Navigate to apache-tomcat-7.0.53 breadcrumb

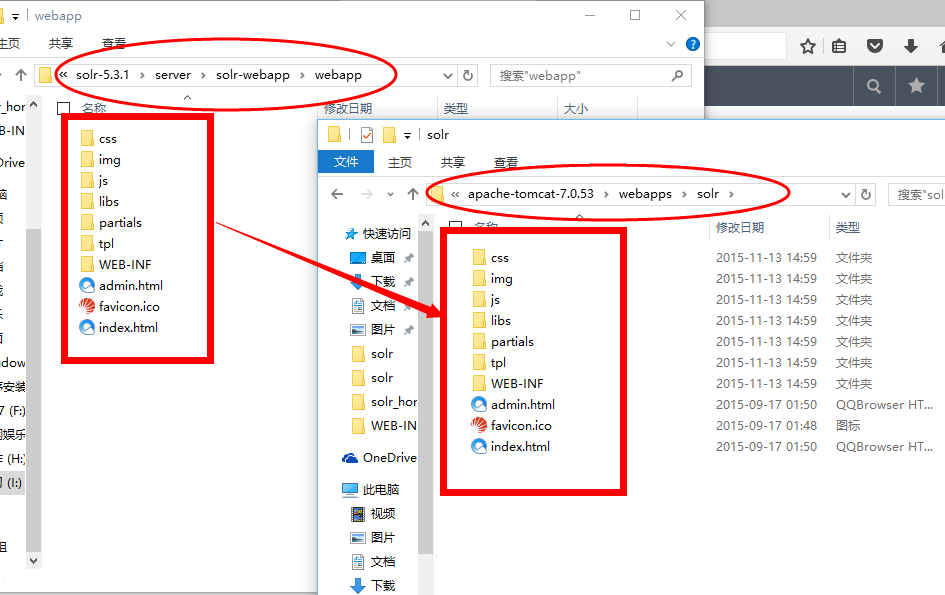tap(531, 194)
